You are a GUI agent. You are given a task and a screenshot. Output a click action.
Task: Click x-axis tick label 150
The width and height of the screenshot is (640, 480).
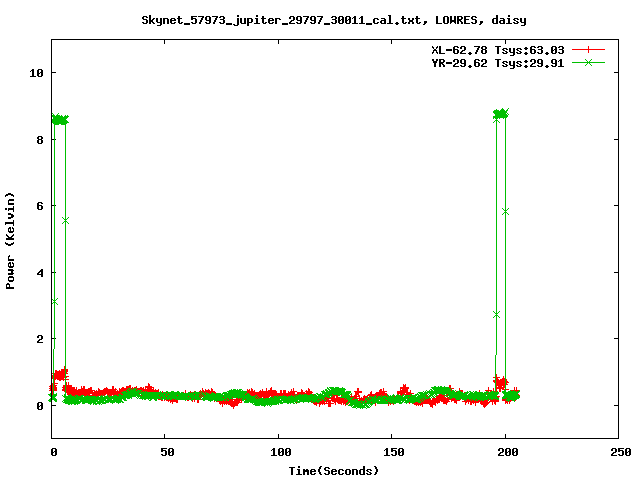click(394, 452)
